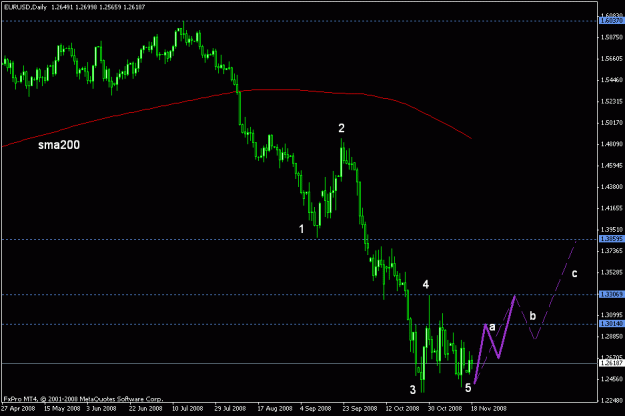Click the '15 May 2008' date label
This screenshot has width=625, height=416.
click(x=62, y=408)
